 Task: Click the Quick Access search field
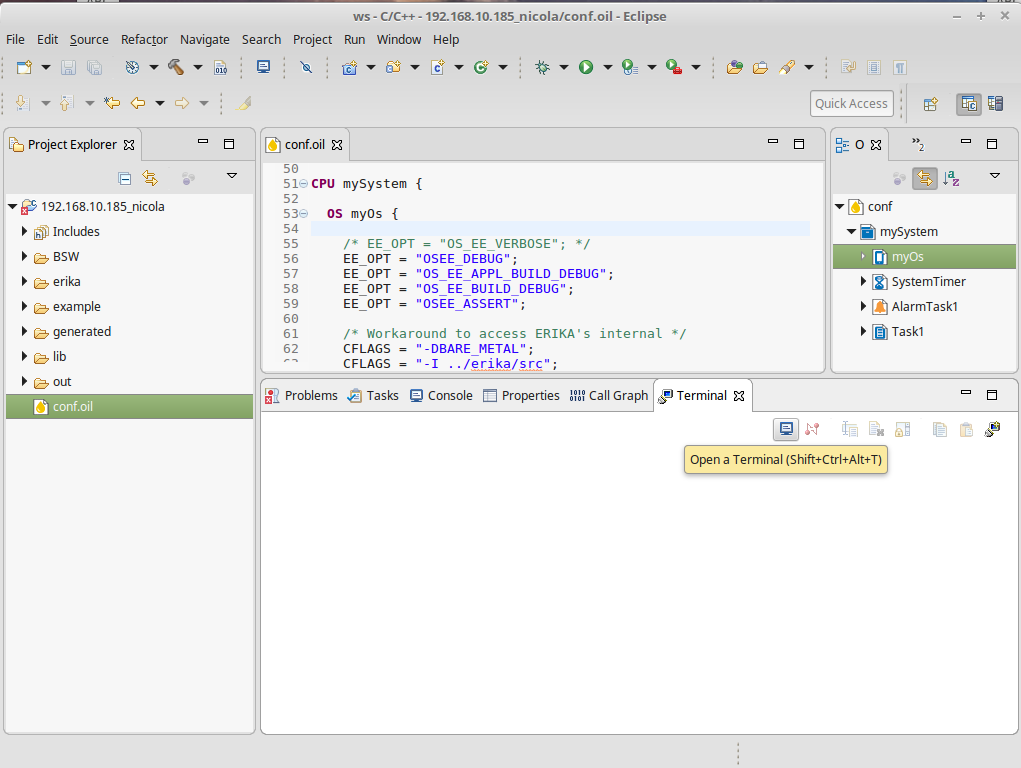click(851, 104)
